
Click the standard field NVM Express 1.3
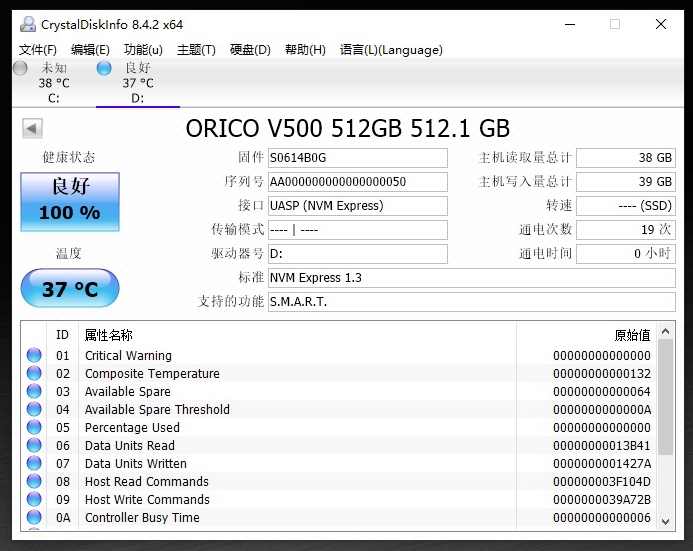tap(472, 278)
